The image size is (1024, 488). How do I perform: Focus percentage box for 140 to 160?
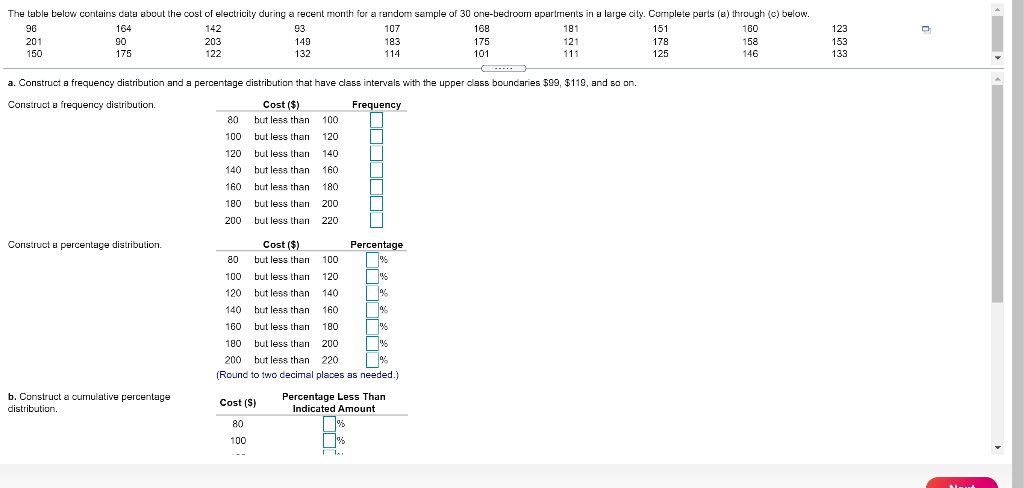coord(372,310)
